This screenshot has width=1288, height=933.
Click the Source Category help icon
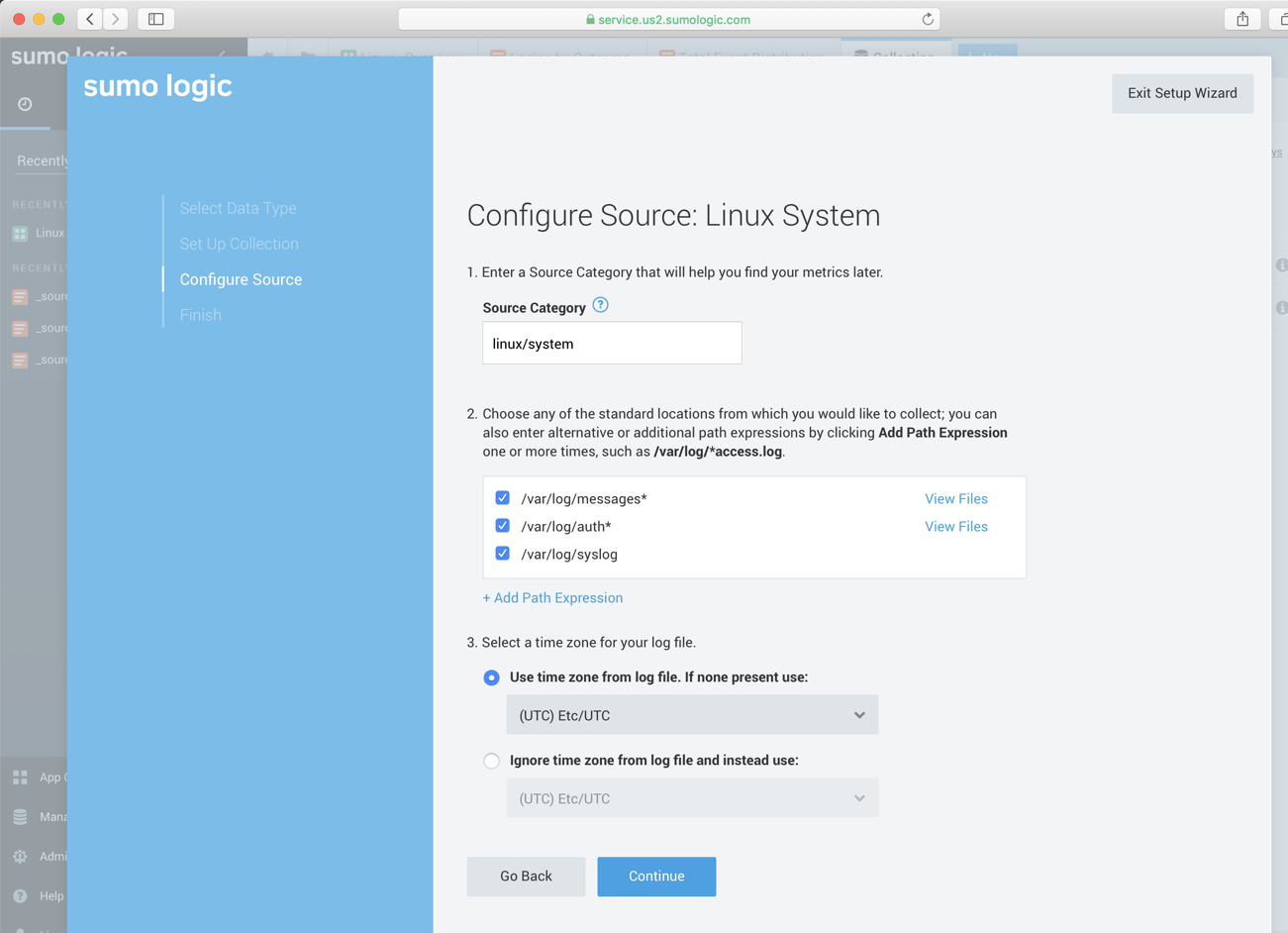600,306
